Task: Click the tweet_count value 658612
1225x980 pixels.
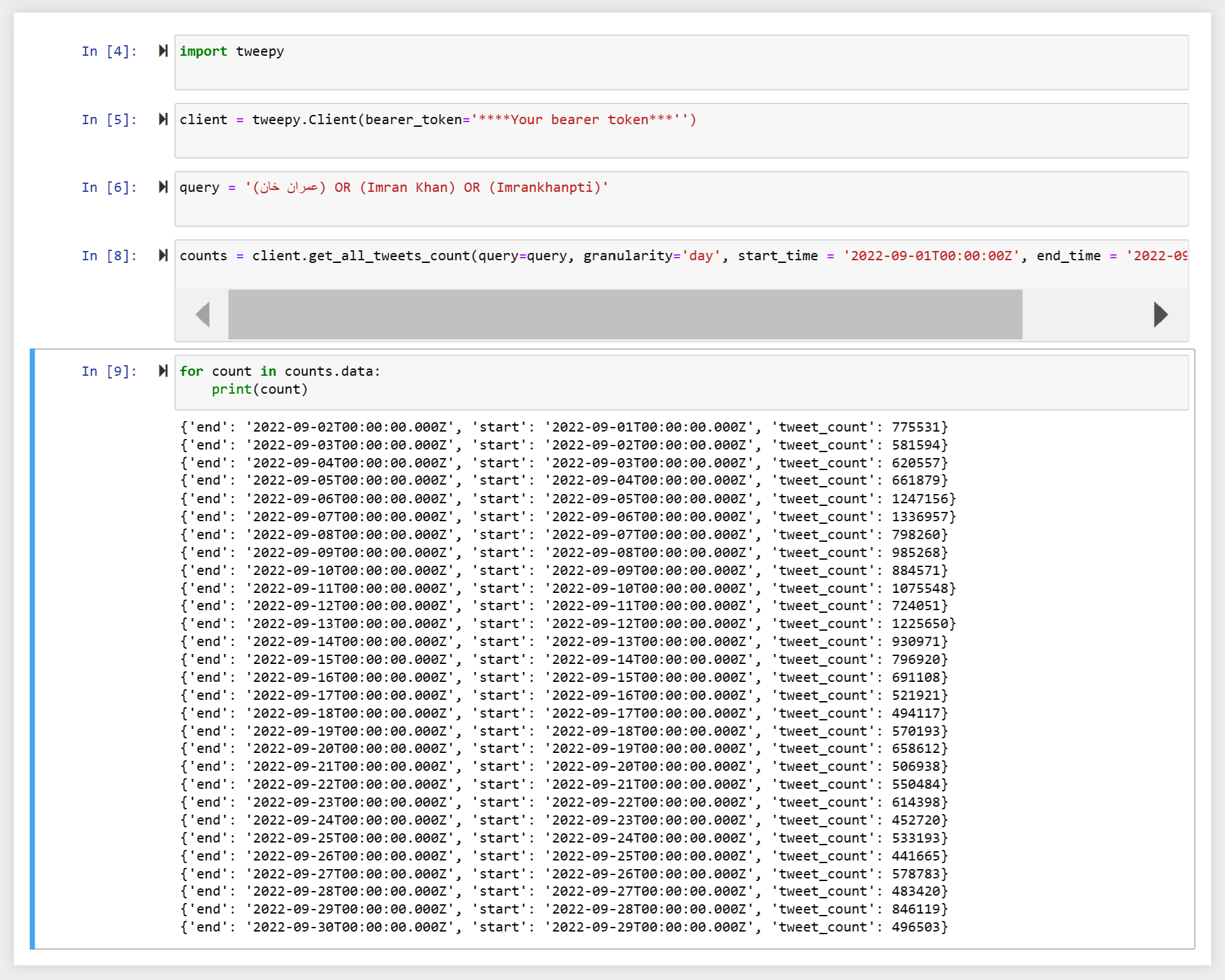Action: [916, 748]
